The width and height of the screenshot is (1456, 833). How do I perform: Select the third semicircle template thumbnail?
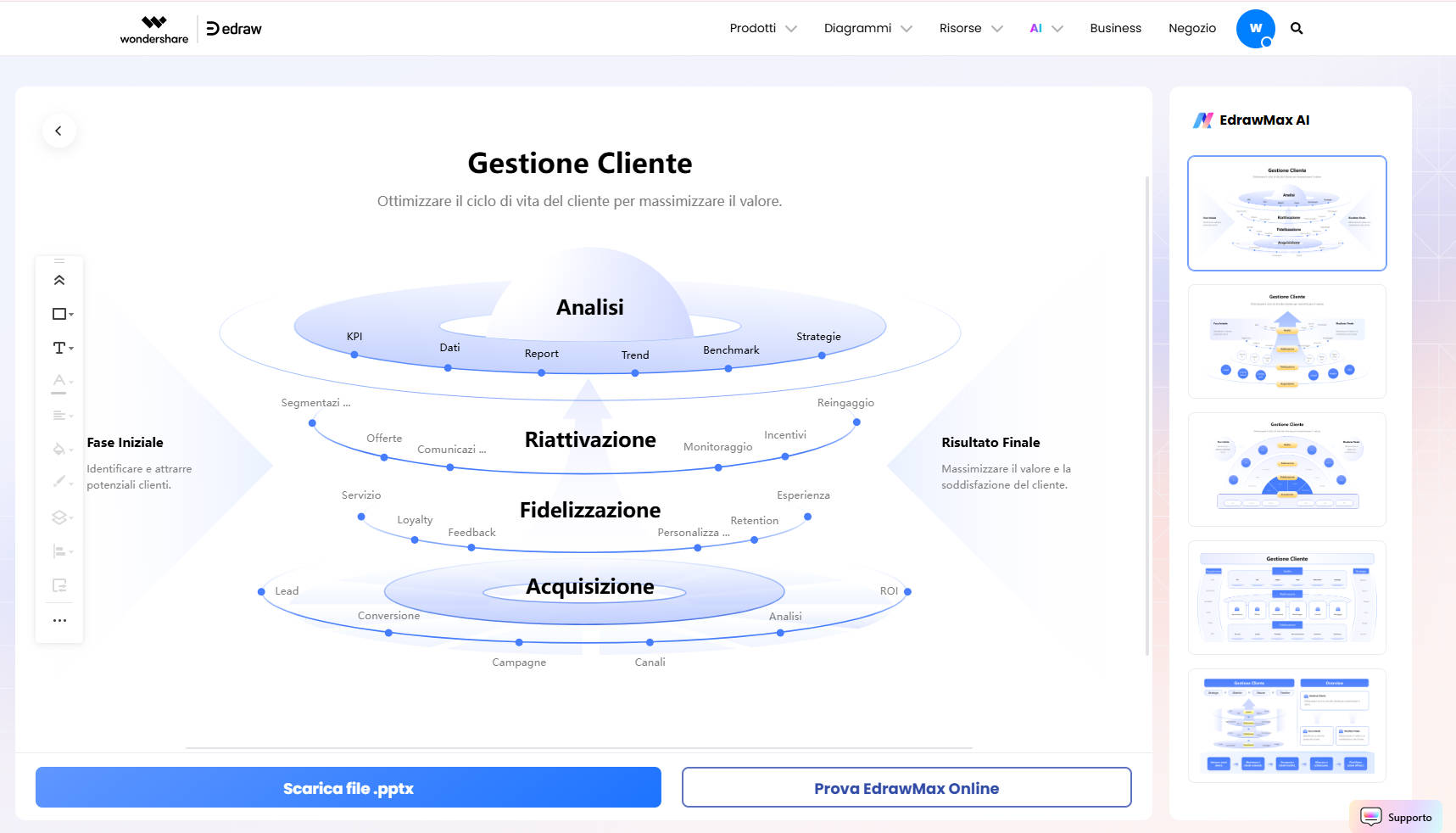tap(1287, 469)
